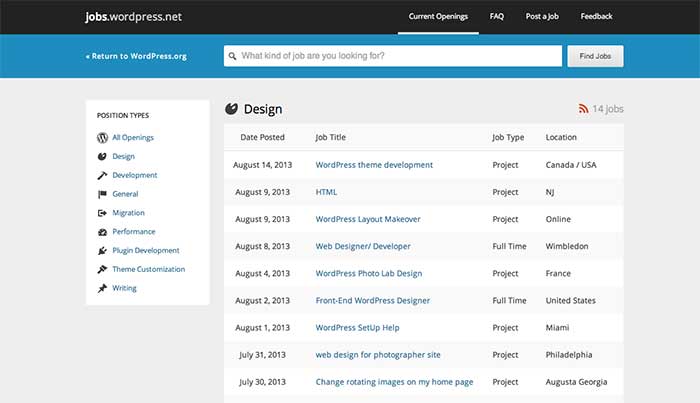The width and height of the screenshot is (700, 403).
Task: Click the Miami location cell
Action: click(557, 328)
